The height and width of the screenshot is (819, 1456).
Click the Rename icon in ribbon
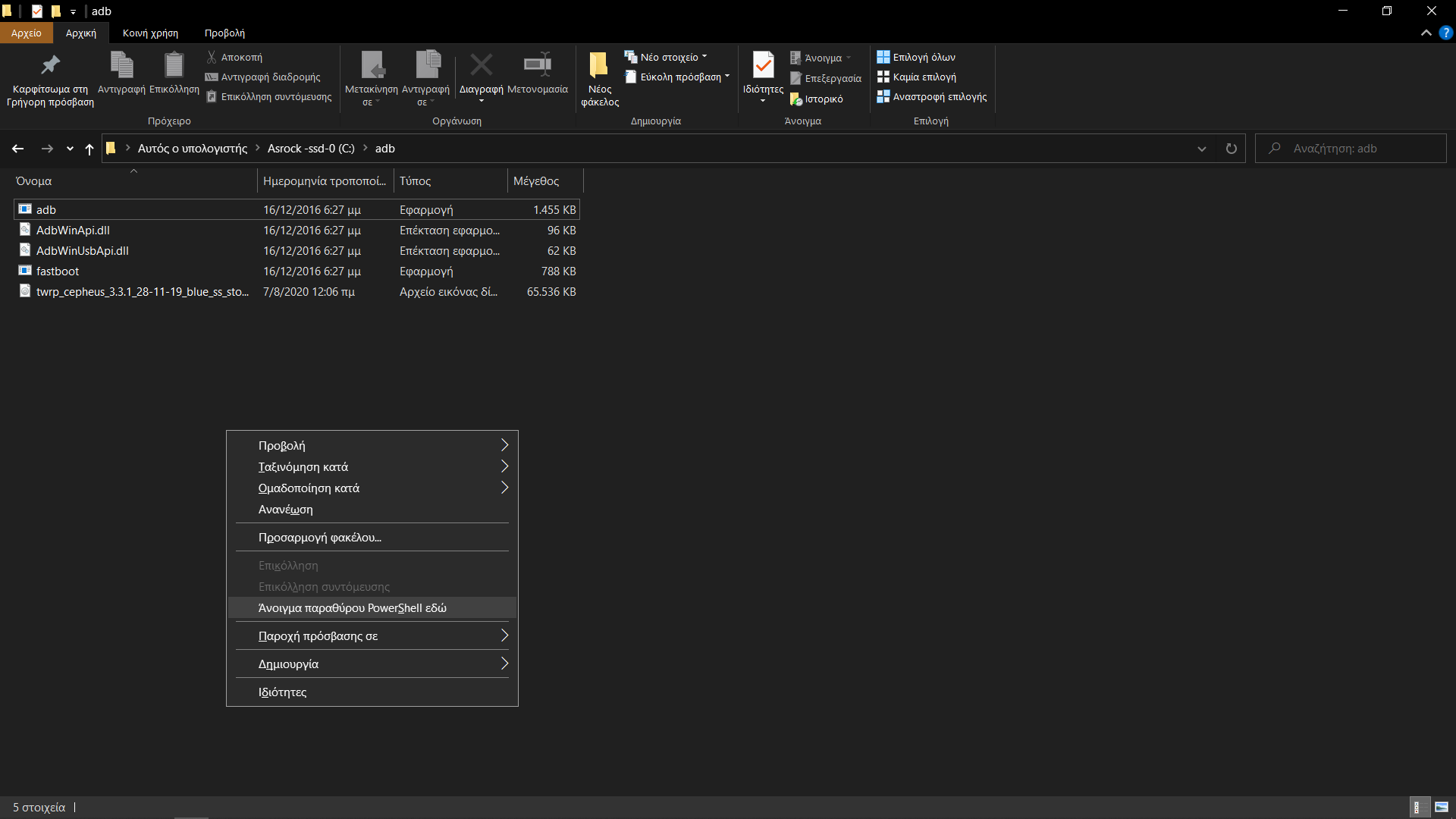(x=537, y=66)
